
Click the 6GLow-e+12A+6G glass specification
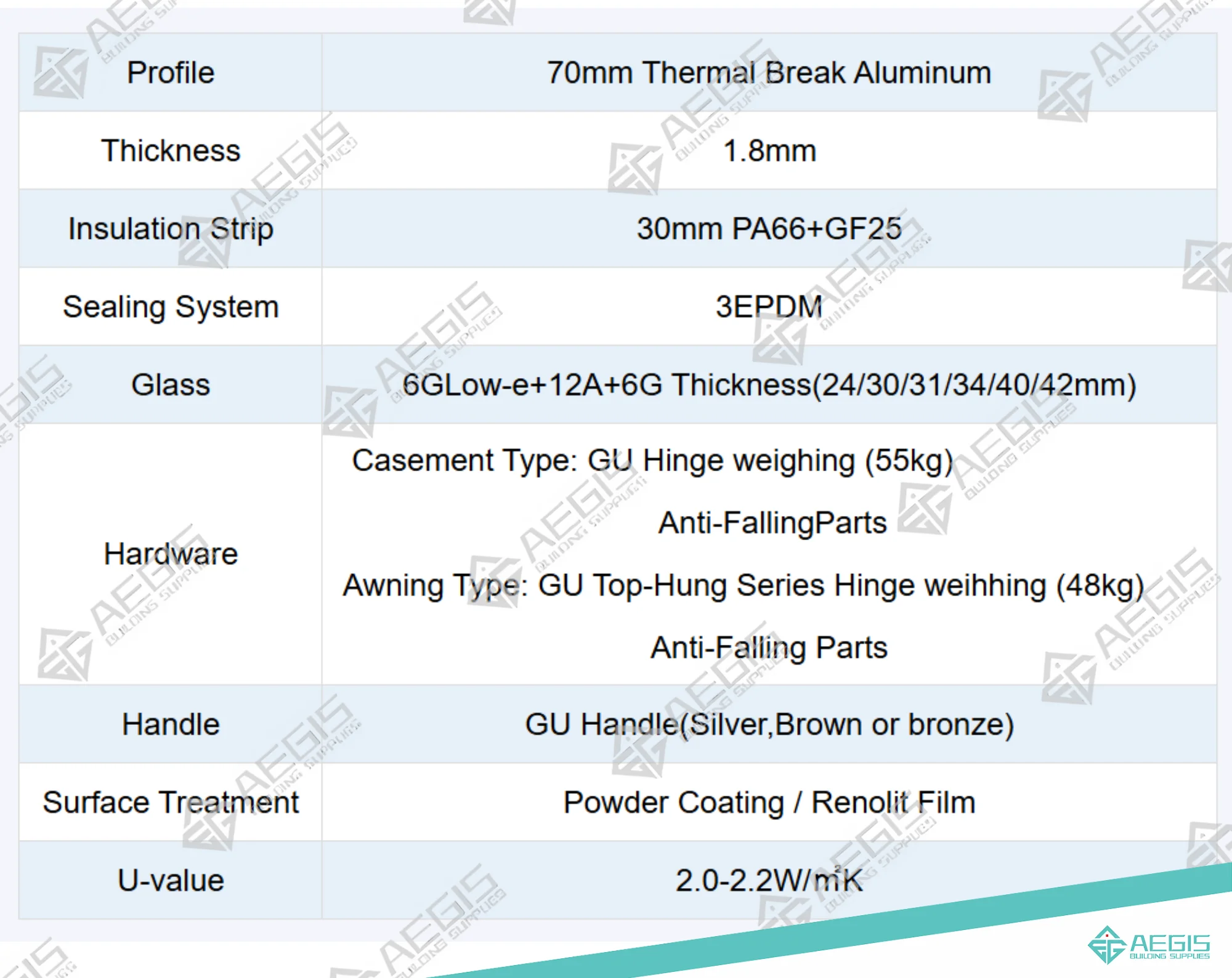(769, 385)
